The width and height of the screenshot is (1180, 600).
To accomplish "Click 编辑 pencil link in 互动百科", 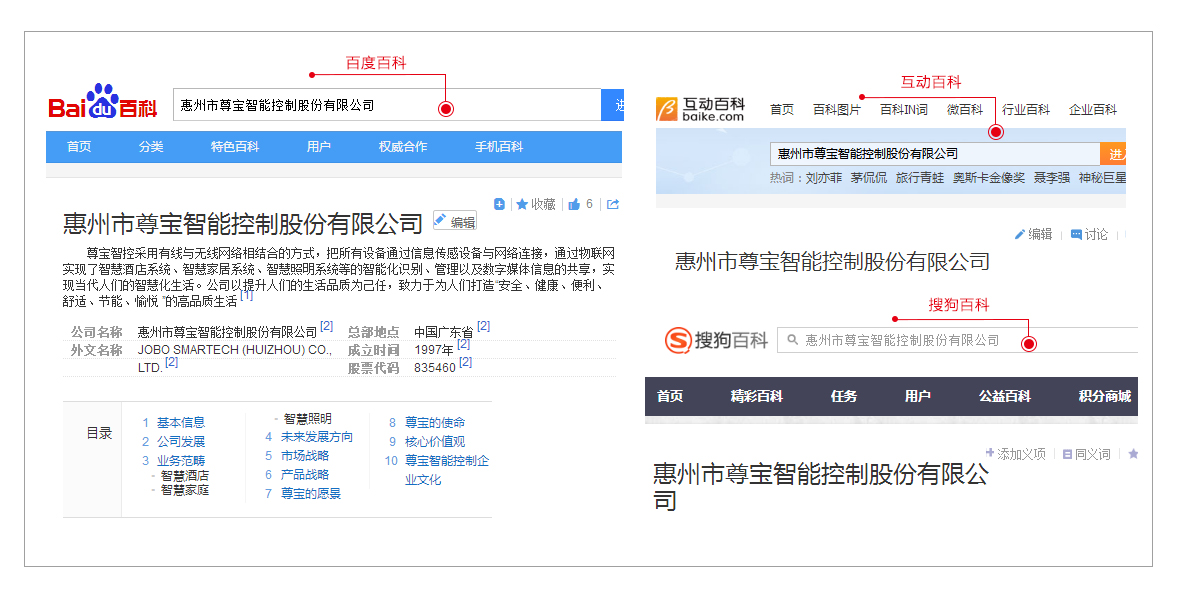I will (1033, 234).
